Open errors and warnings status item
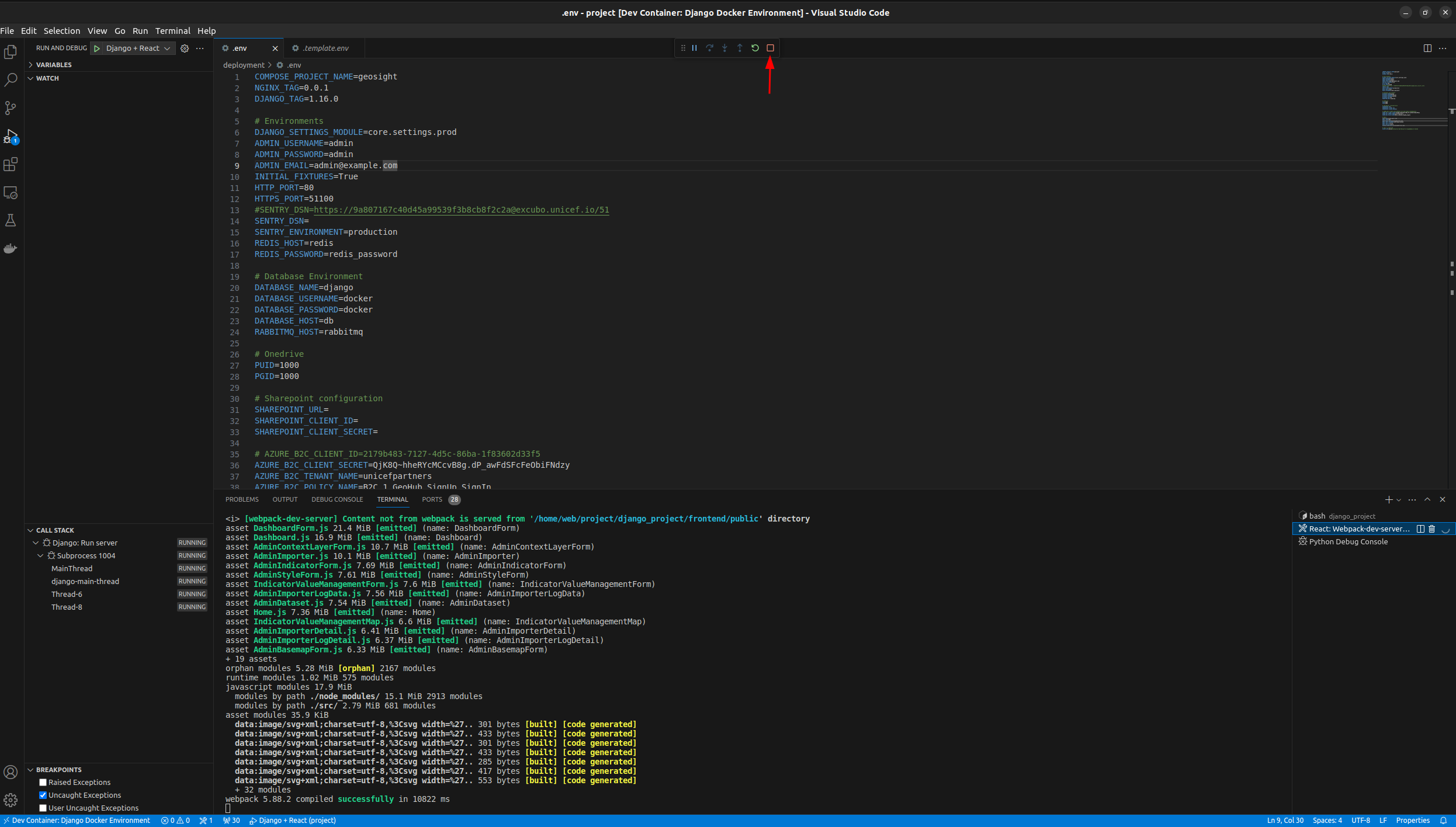1456x827 pixels. click(175, 821)
